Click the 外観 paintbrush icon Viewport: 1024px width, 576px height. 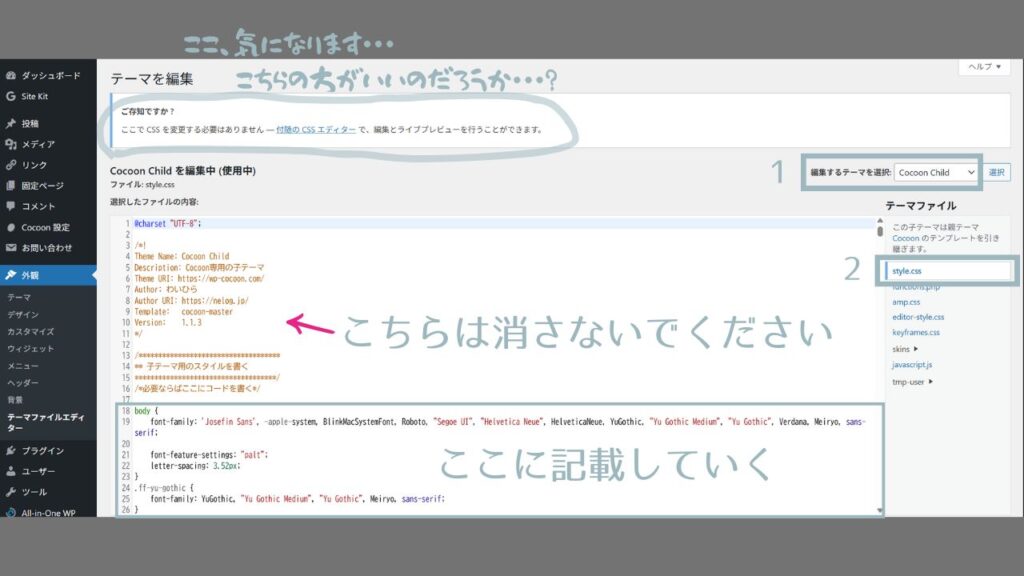(x=10, y=275)
